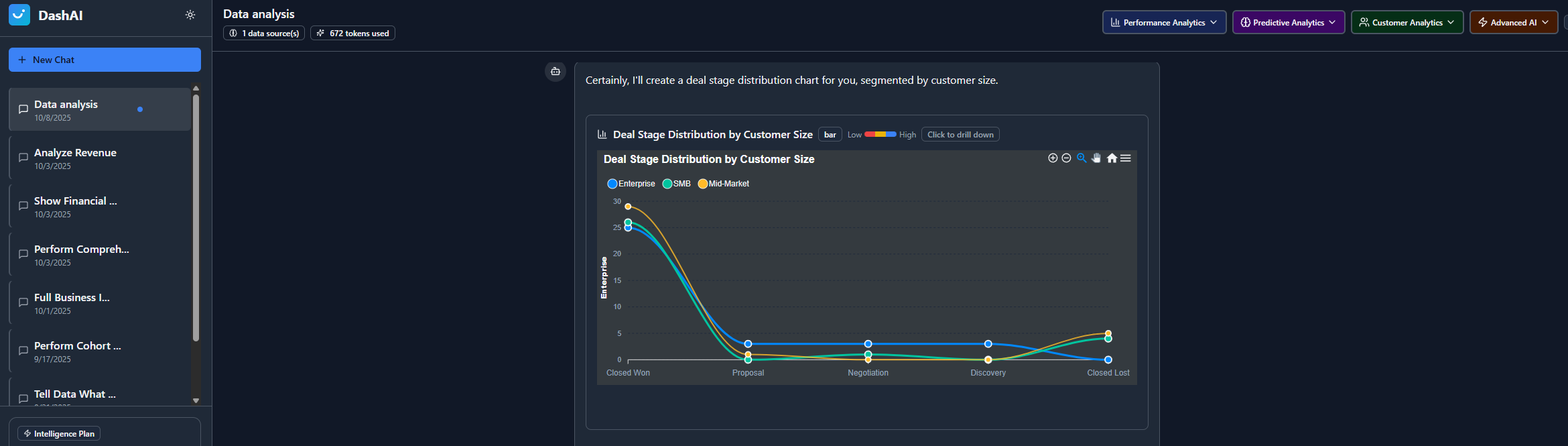The image size is (1568, 446).
Task: Toggle the SMB series visibility
Action: [x=675, y=183]
